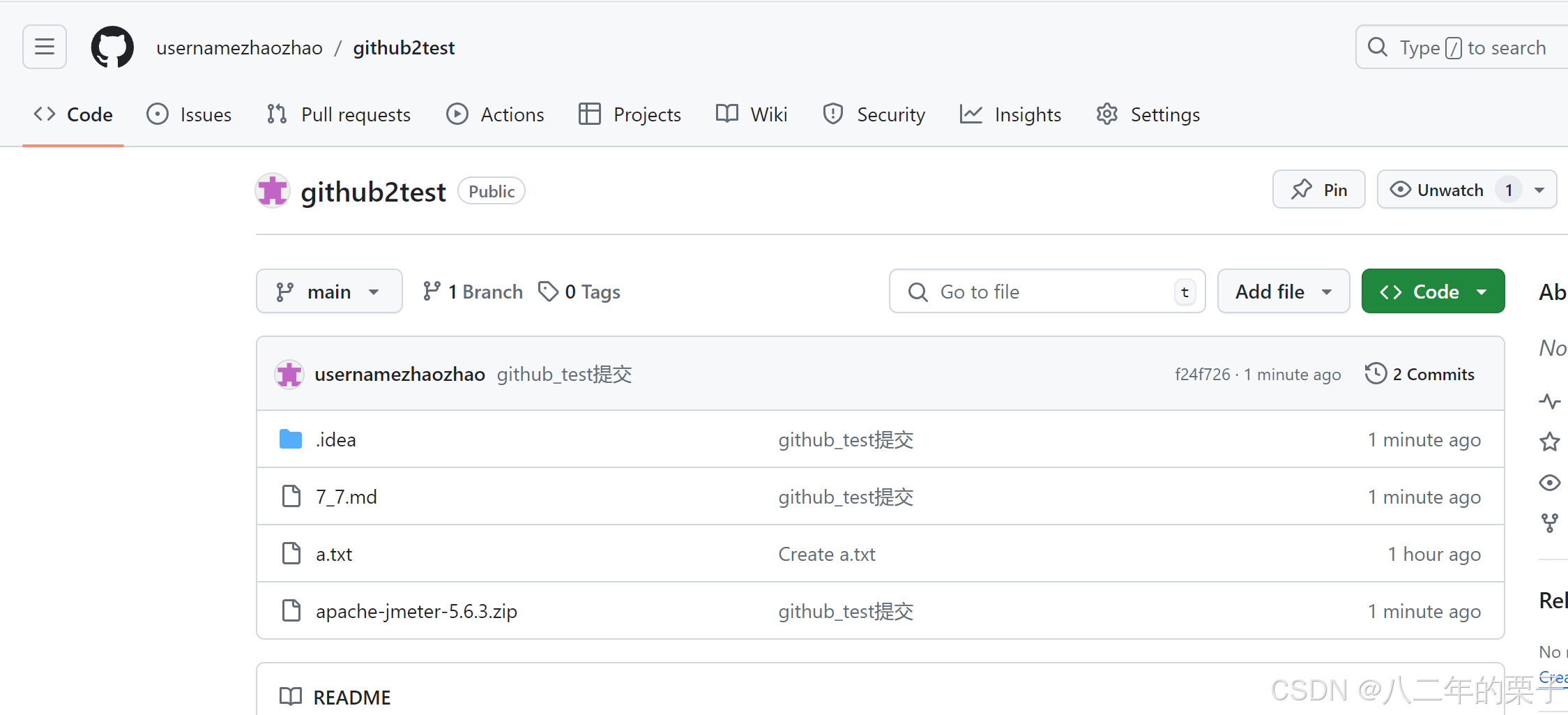The image size is (1568, 715).
Task: Click the commits history clock icon
Action: [1376, 374]
